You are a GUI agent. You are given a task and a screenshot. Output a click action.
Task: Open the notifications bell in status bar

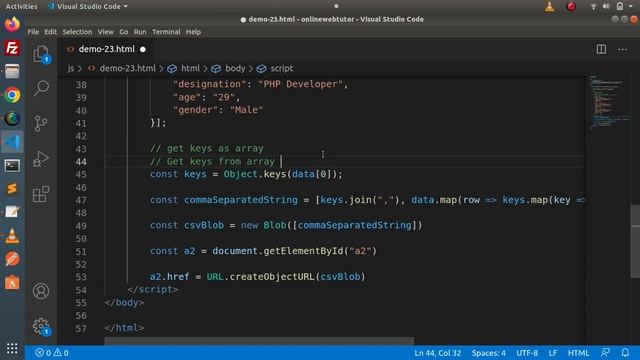point(625,353)
